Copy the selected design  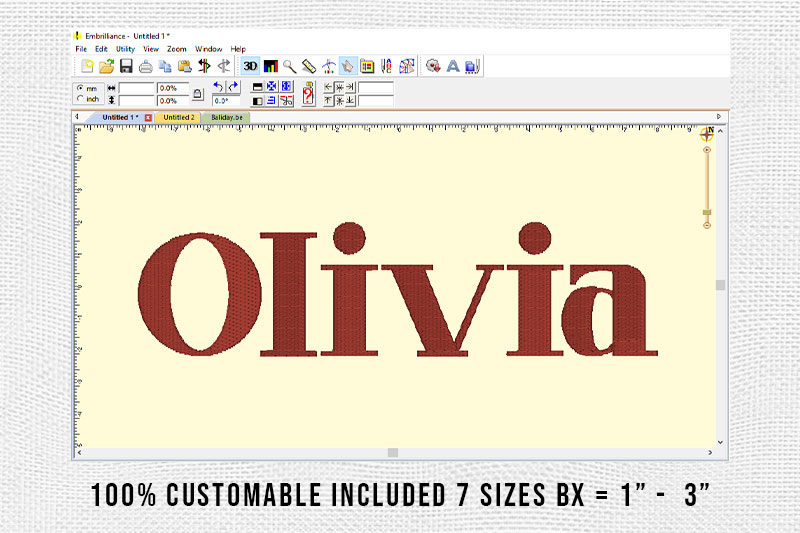[165, 66]
